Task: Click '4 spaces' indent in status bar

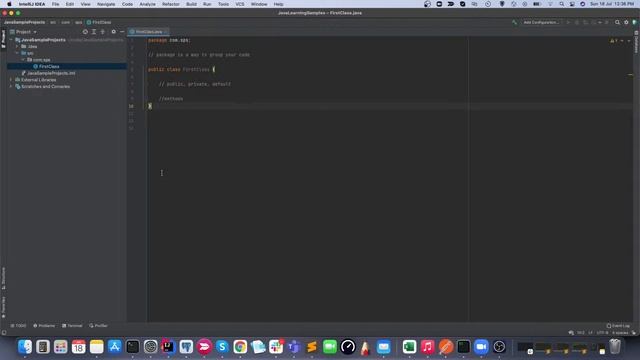Action: click(x=620, y=333)
